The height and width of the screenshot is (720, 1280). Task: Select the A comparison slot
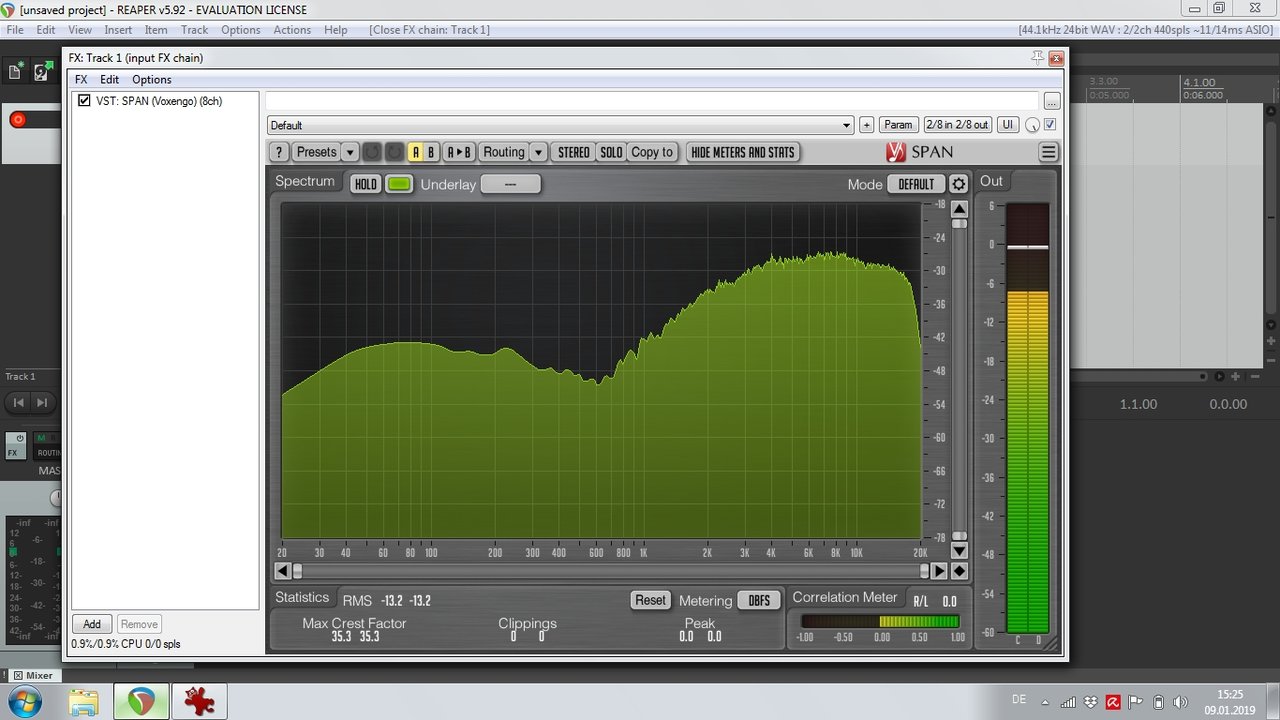coord(416,152)
